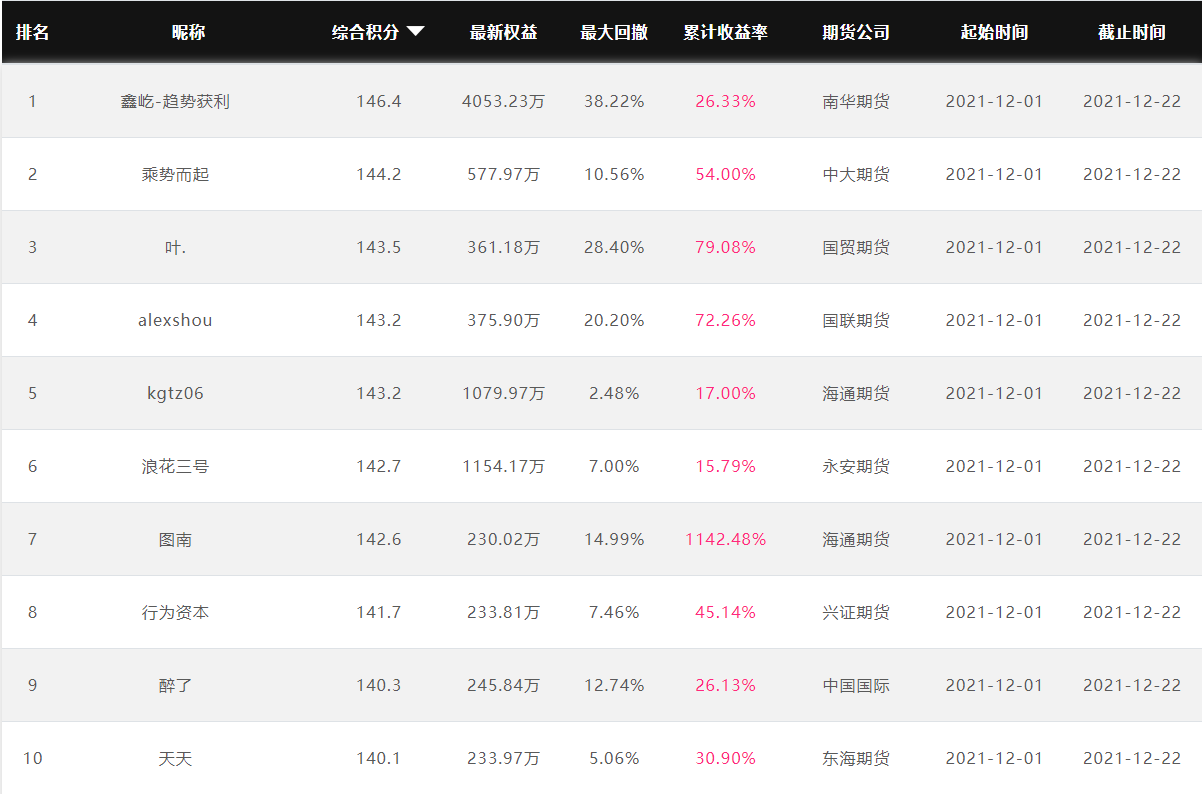Click equity value 230.02万
Image resolution: width=1202 pixels, height=794 pixels.
(x=503, y=539)
